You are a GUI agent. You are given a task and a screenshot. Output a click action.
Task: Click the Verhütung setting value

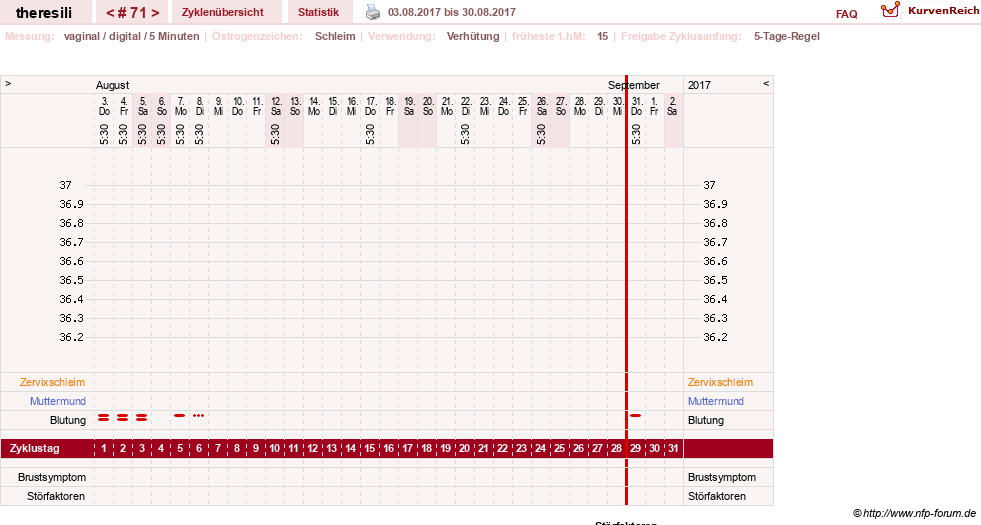coord(473,36)
